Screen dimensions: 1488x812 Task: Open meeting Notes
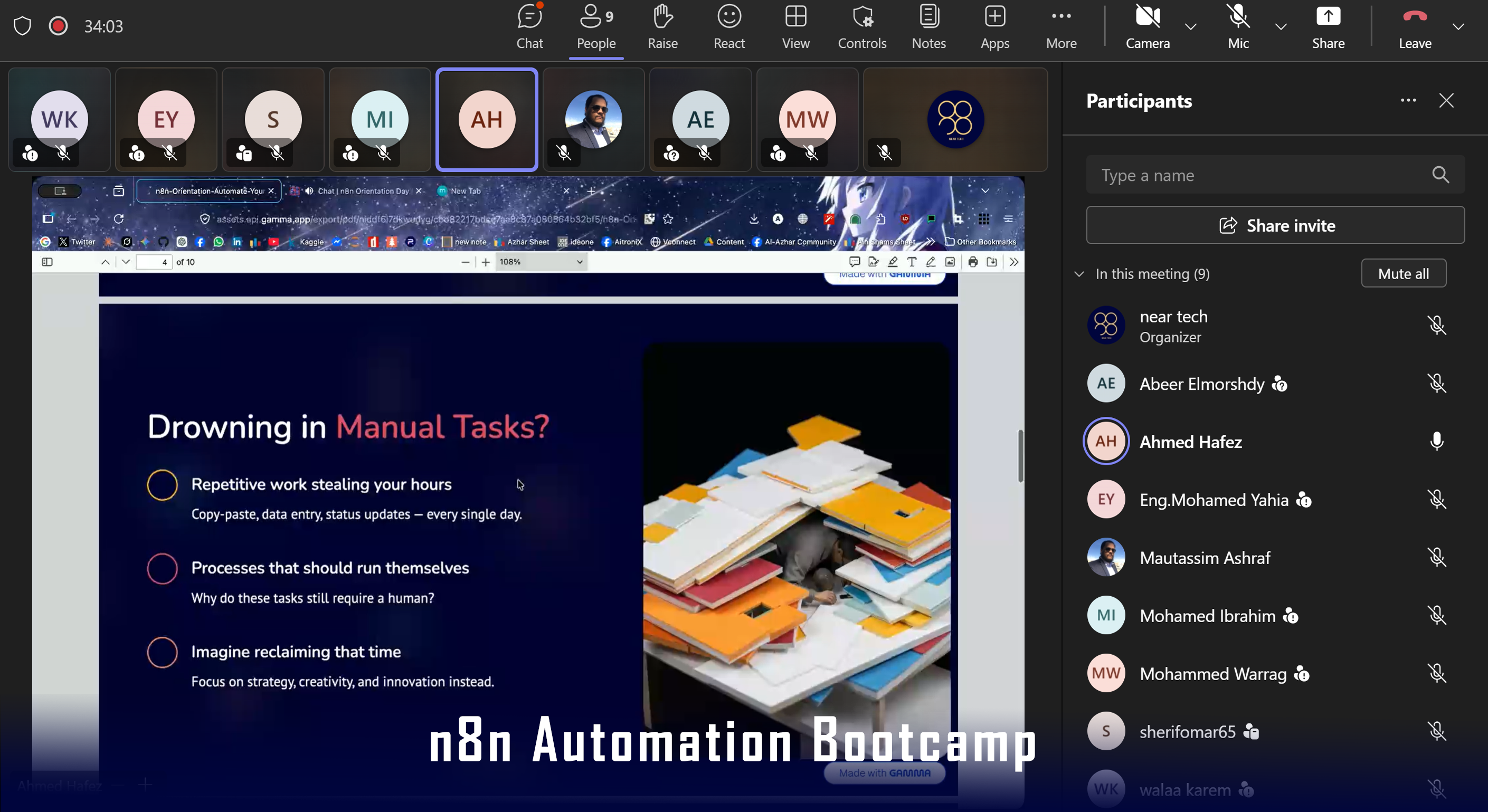click(x=928, y=27)
